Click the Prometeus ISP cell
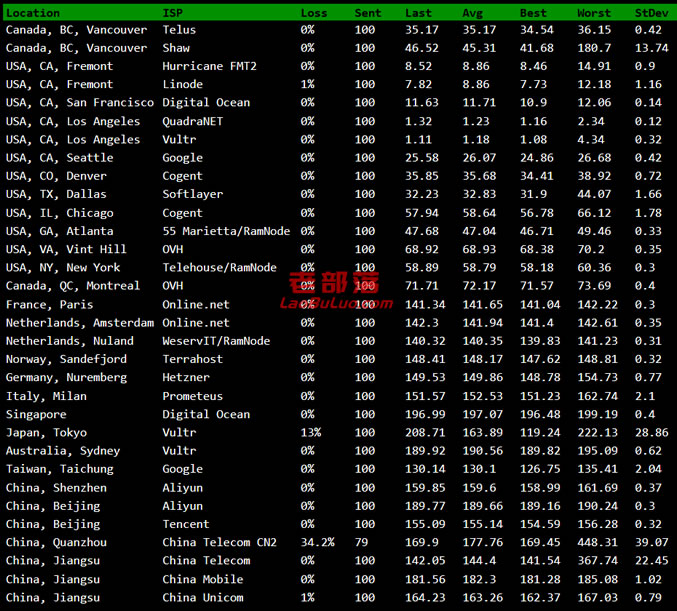Image resolution: width=677 pixels, height=611 pixels. tap(193, 396)
